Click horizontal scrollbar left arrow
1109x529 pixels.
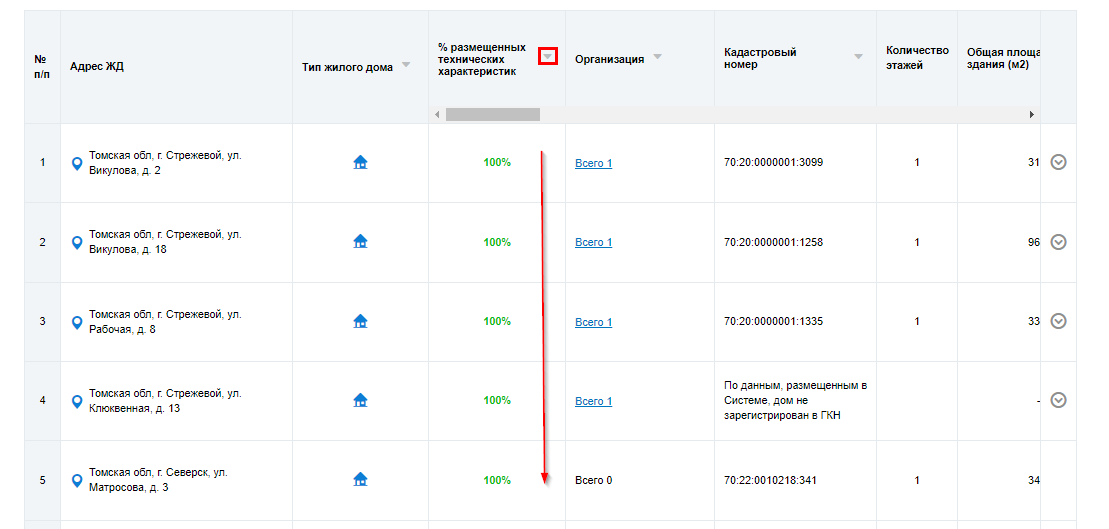pos(437,115)
